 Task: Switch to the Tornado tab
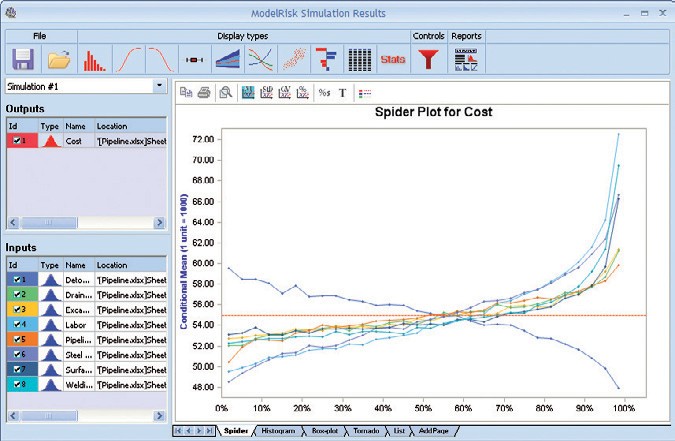[x=366, y=431]
